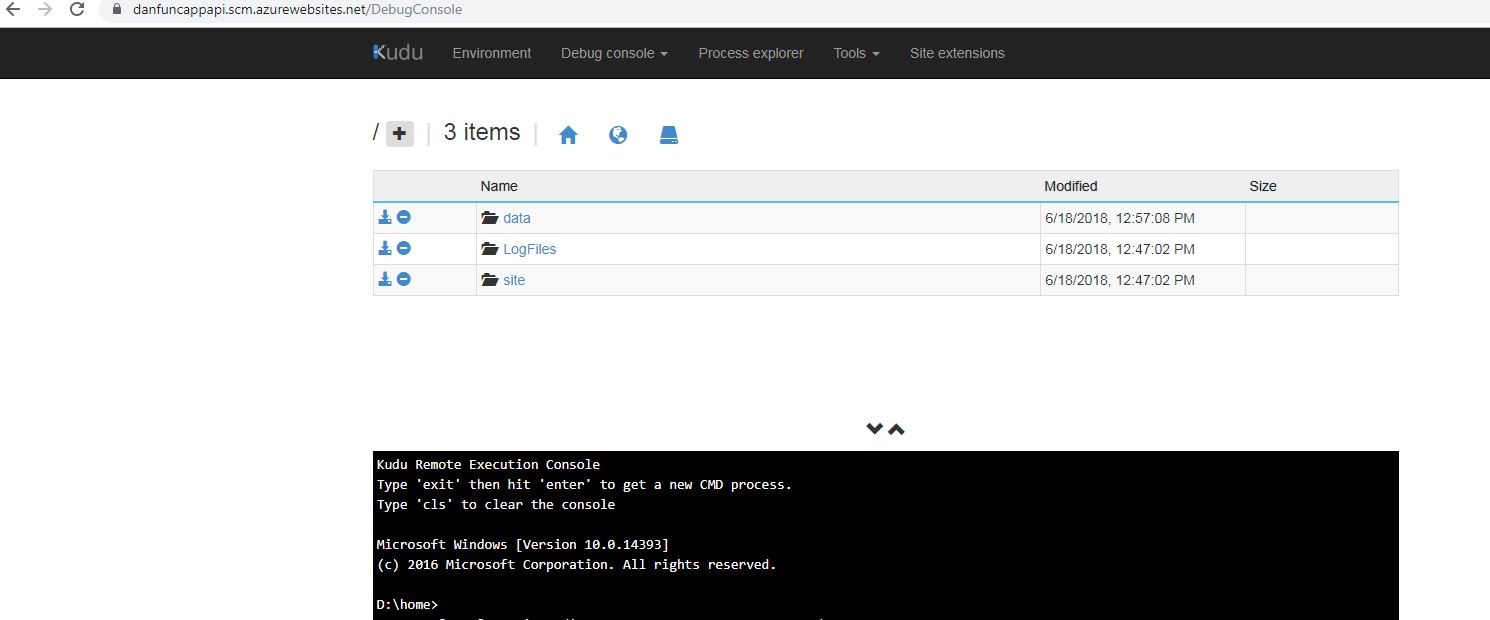Screen dimensions: 1490x620
Task: Delete the LogFiles folder
Action: (x=404, y=248)
